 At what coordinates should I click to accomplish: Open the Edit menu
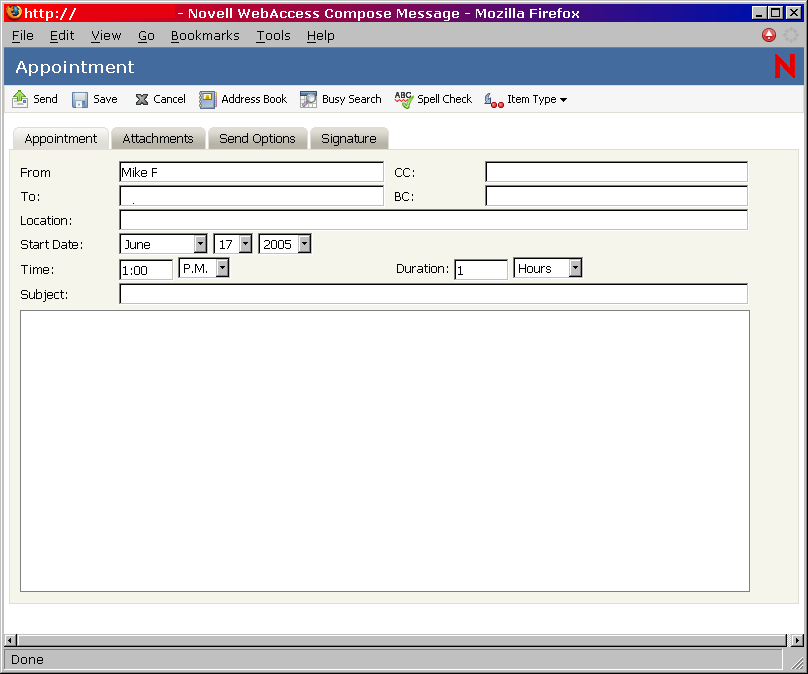(x=62, y=36)
